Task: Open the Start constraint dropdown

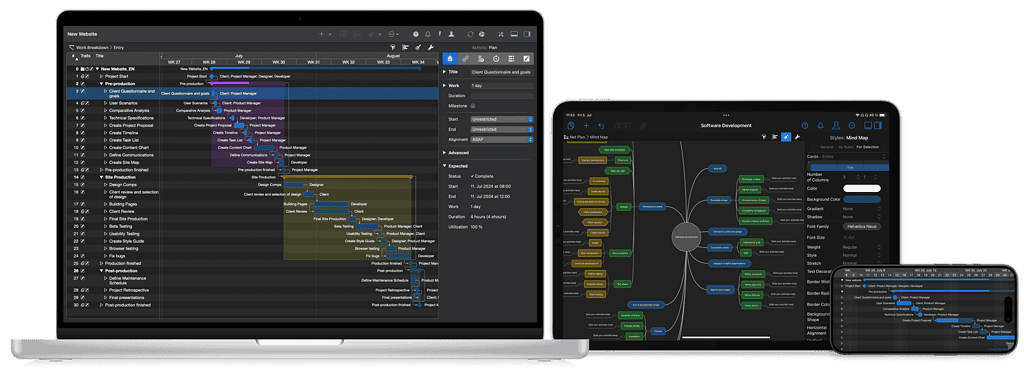Action: (x=502, y=119)
